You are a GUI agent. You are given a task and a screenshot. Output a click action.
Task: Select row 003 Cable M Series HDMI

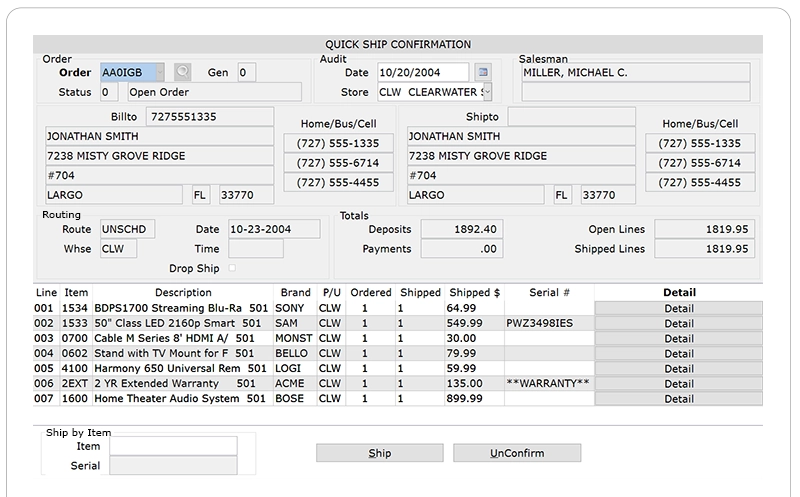point(300,339)
